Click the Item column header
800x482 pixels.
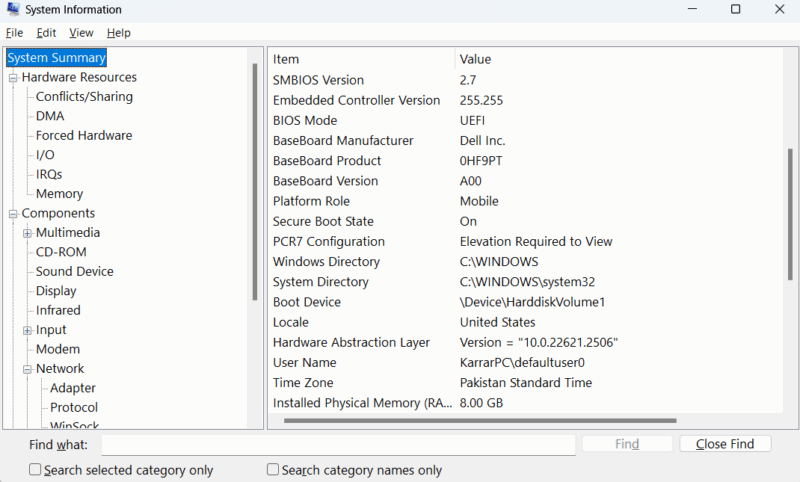click(362, 59)
